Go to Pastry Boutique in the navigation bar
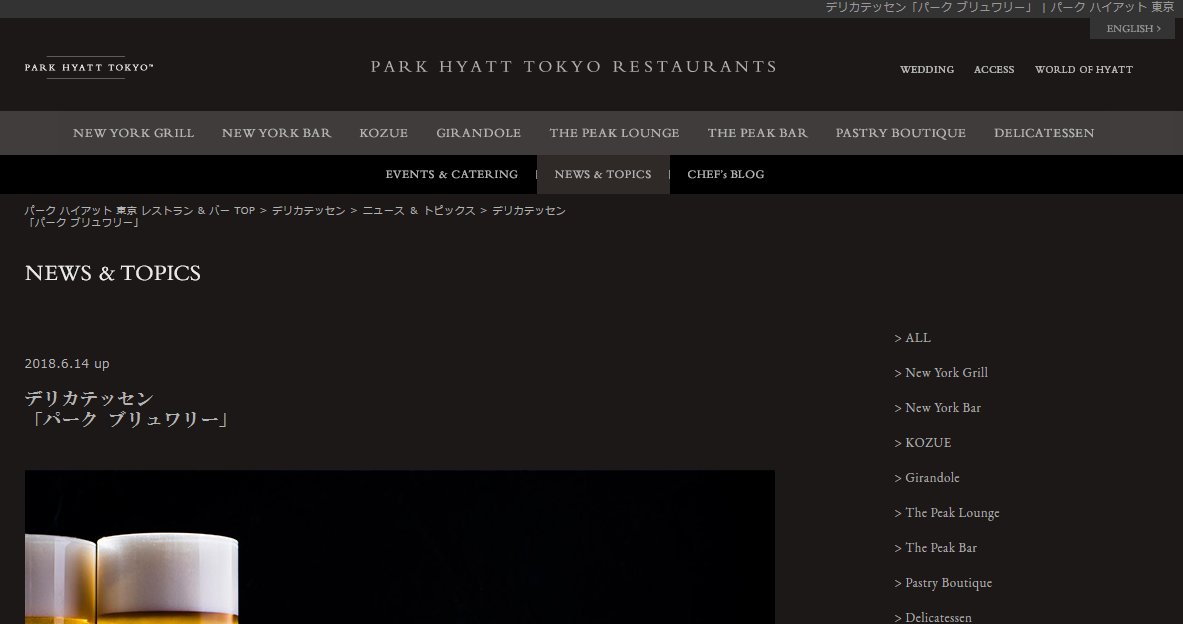The image size is (1183, 624). coord(900,133)
